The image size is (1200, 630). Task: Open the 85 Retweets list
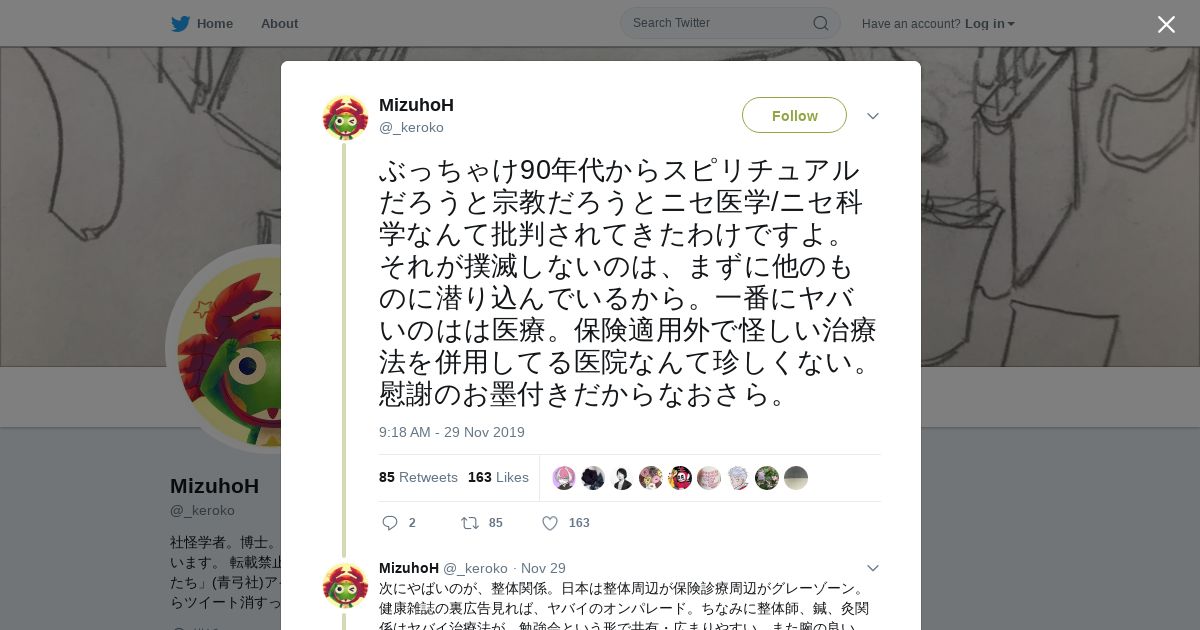pyautogui.click(x=418, y=478)
